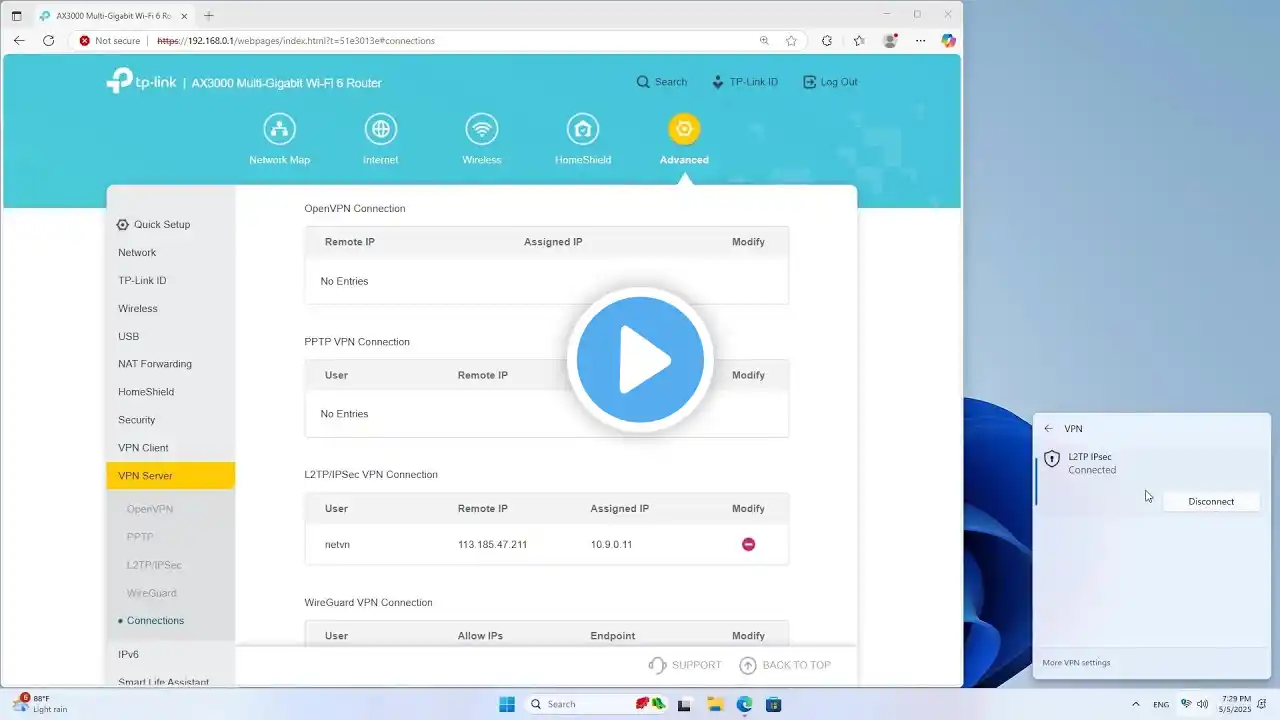Open the tab actions menu icon

coord(16,16)
